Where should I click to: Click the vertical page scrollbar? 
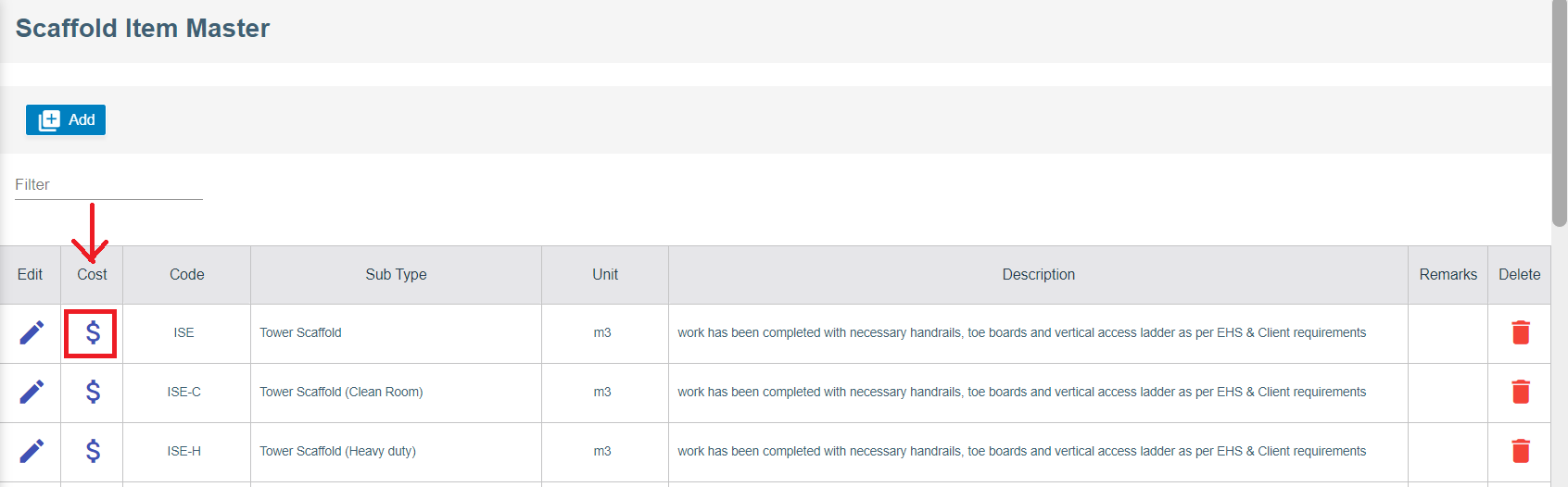pyautogui.click(x=1560, y=111)
